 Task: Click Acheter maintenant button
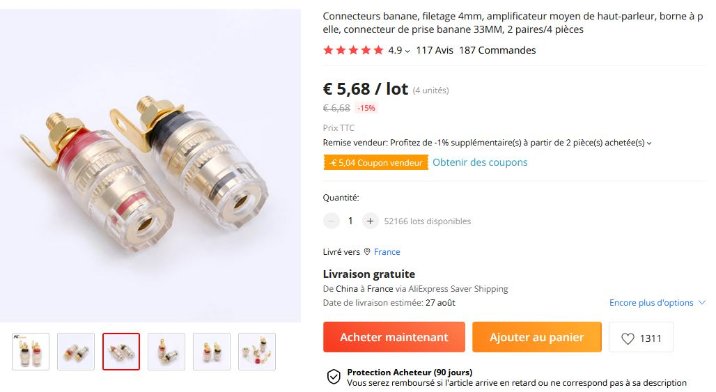point(394,337)
